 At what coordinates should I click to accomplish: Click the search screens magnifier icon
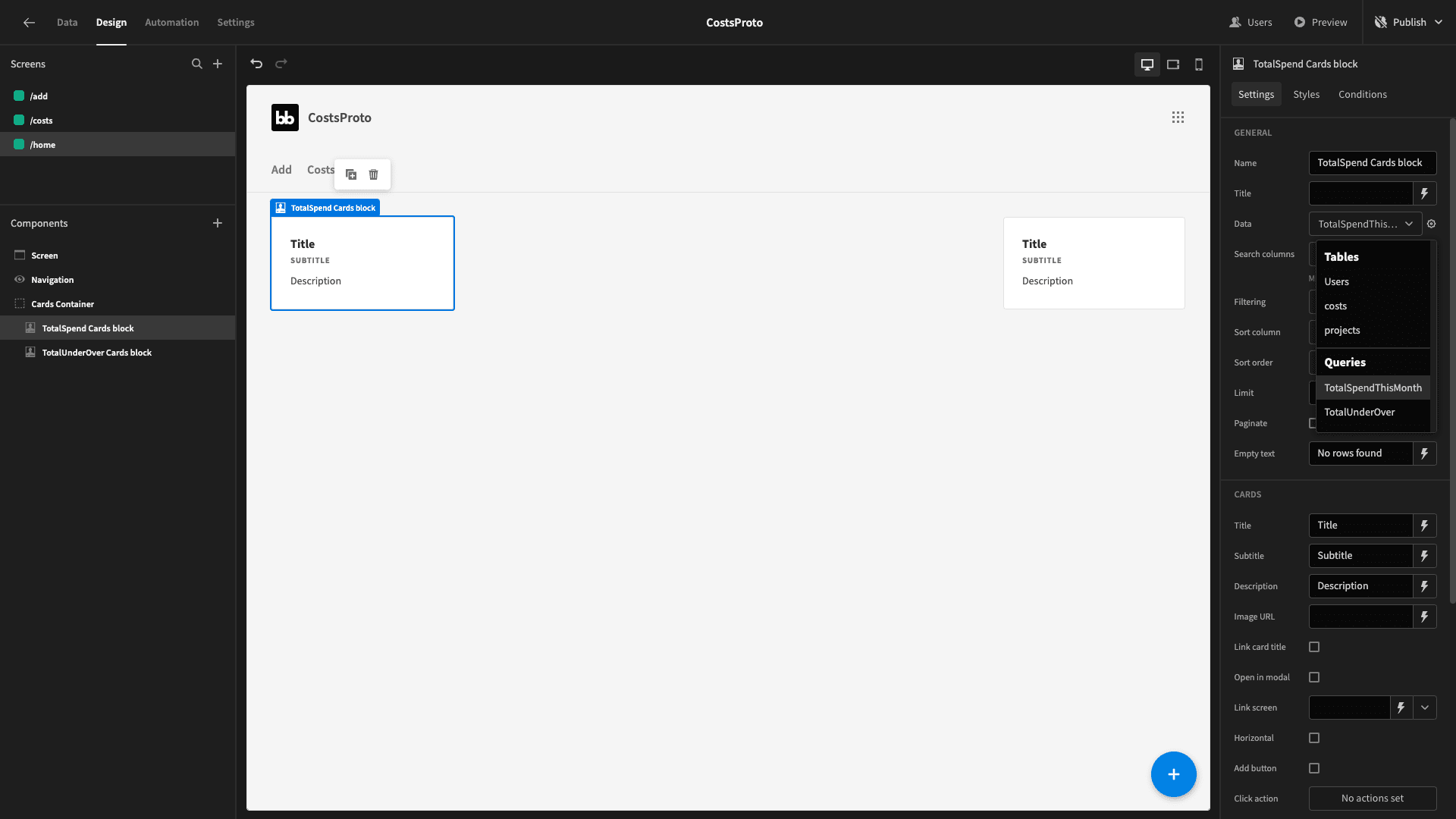point(197,64)
